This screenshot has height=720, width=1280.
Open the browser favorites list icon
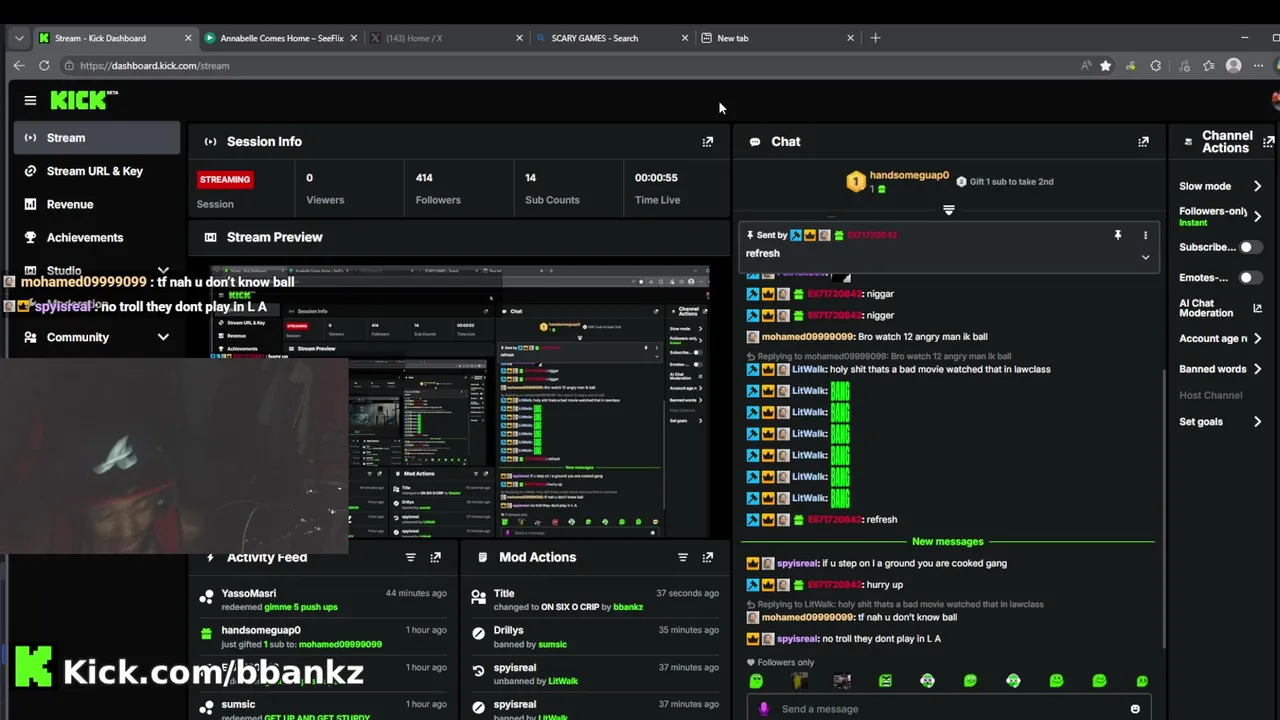point(1208,66)
